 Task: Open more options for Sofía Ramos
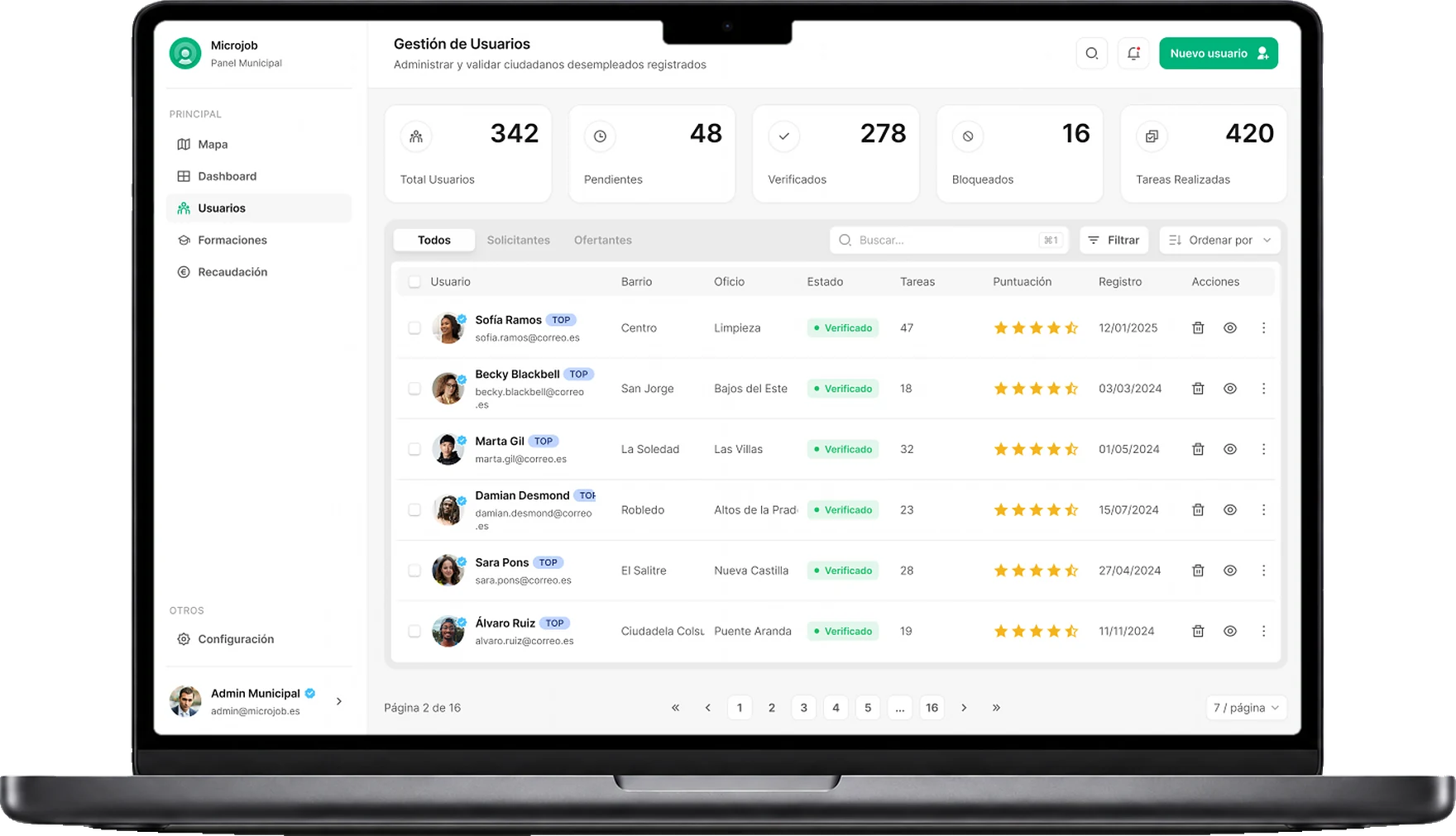1263,328
